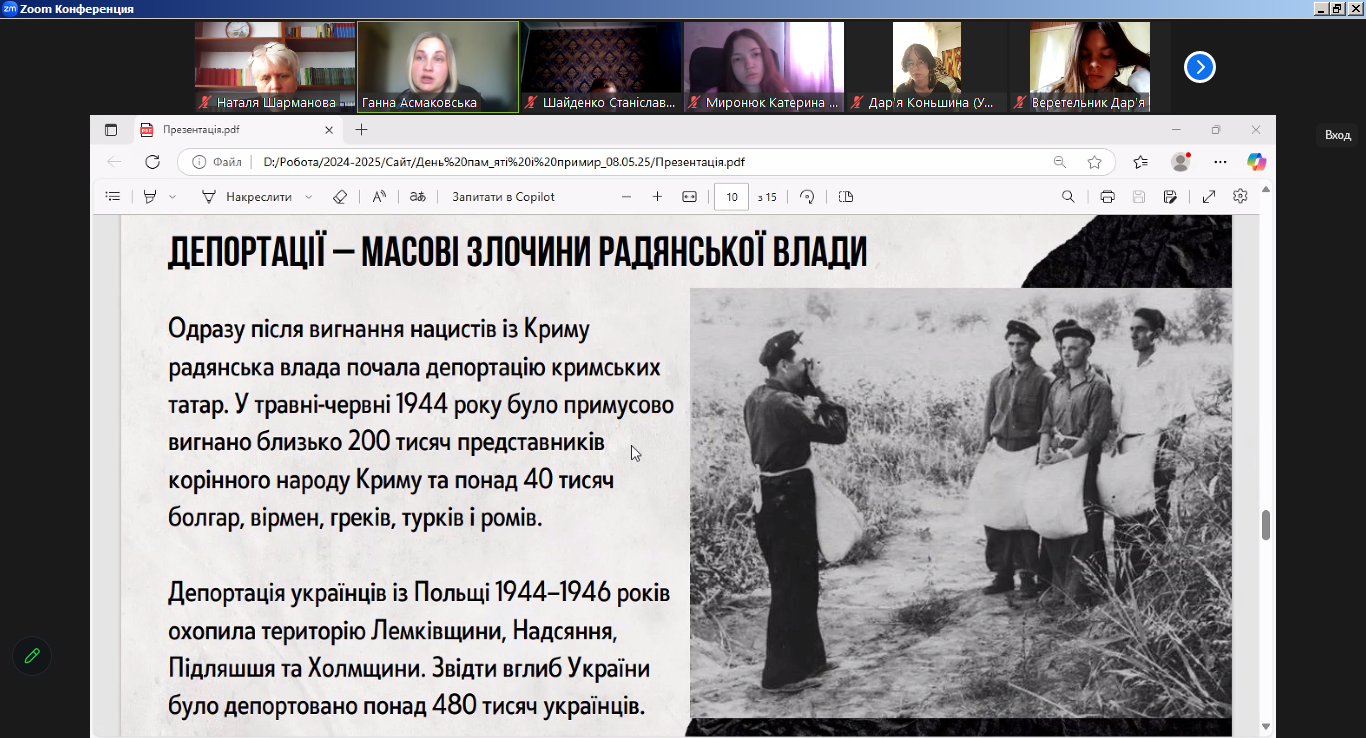Expand the highlight tool dropdown arrow
The height and width of the screenshot is (738, 1366).
[x=172, y=197]
